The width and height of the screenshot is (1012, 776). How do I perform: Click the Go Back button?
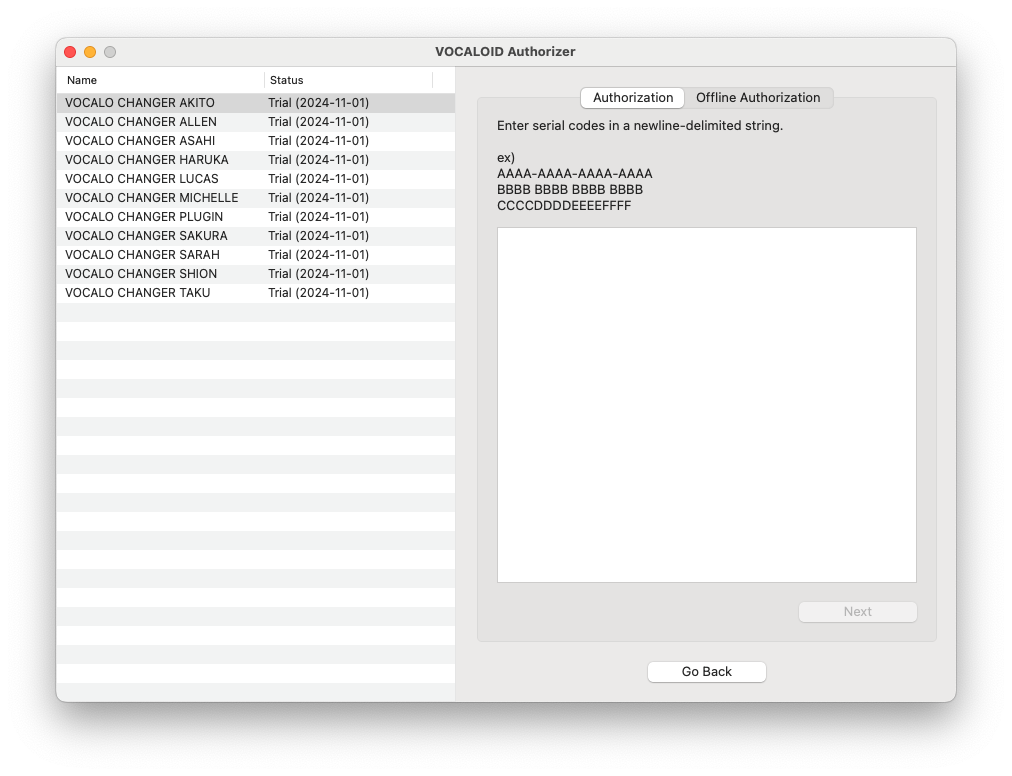(x=707, y=671)
